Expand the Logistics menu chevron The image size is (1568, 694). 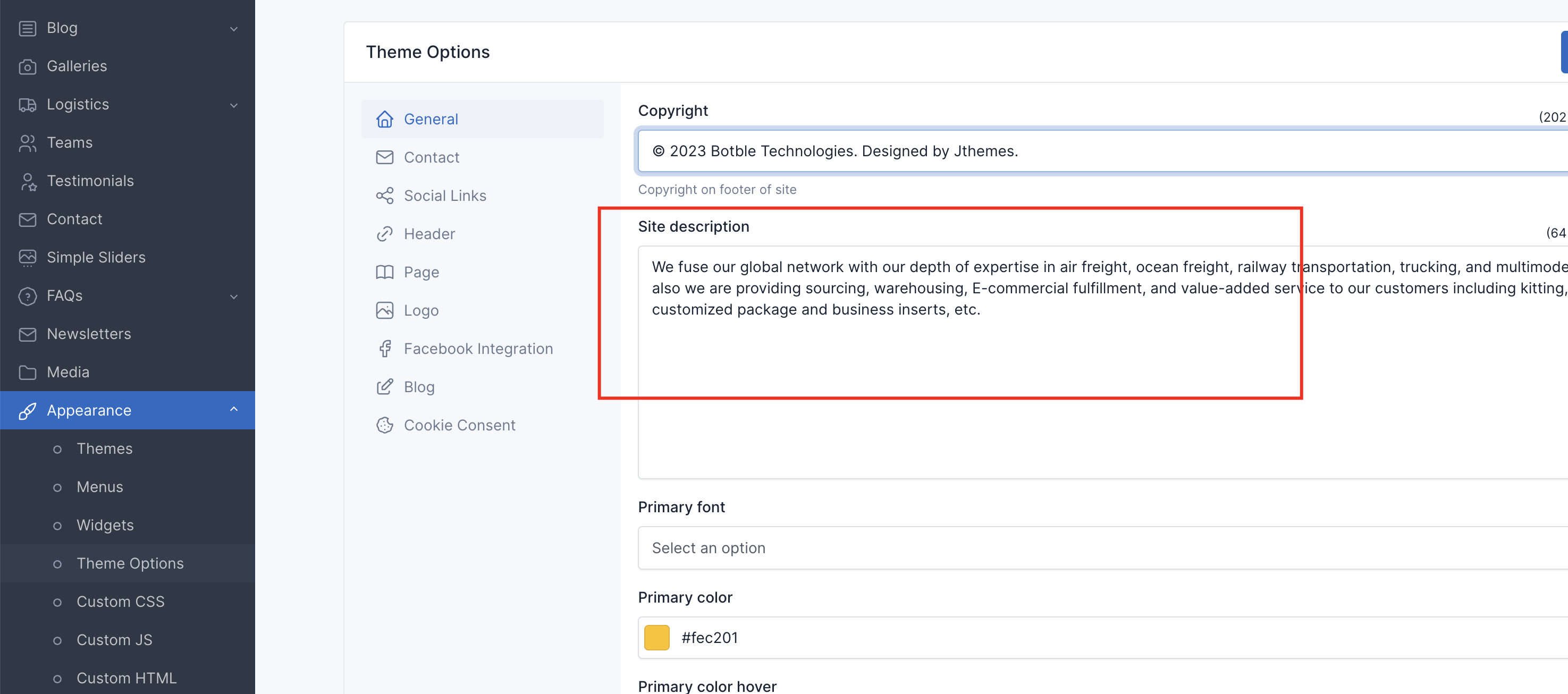point(234,105)
